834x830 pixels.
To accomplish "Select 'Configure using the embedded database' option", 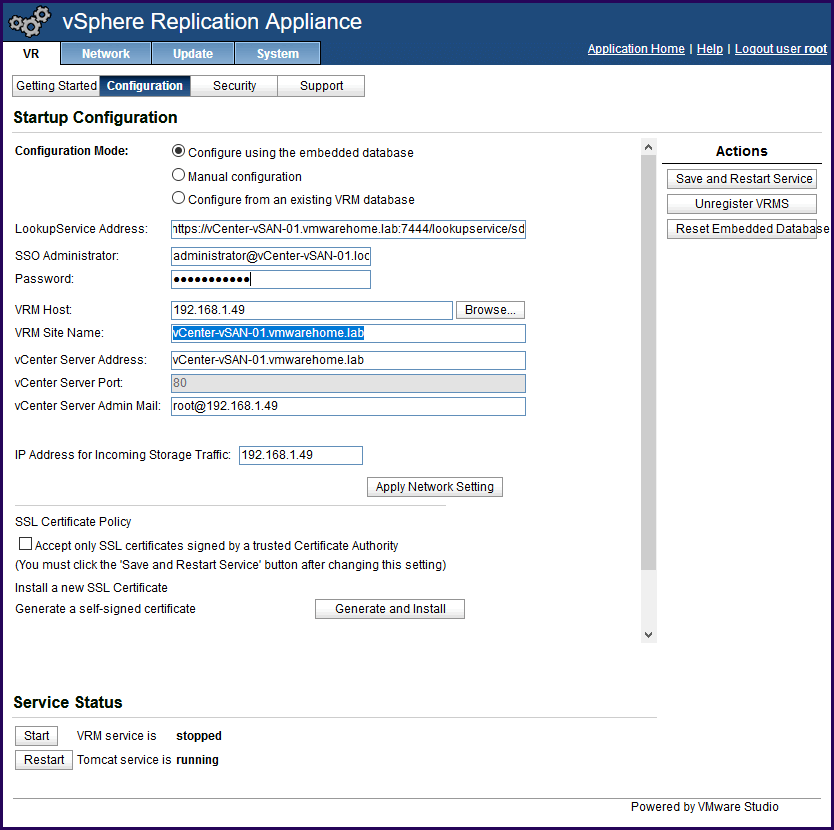I will pos(179,152).
